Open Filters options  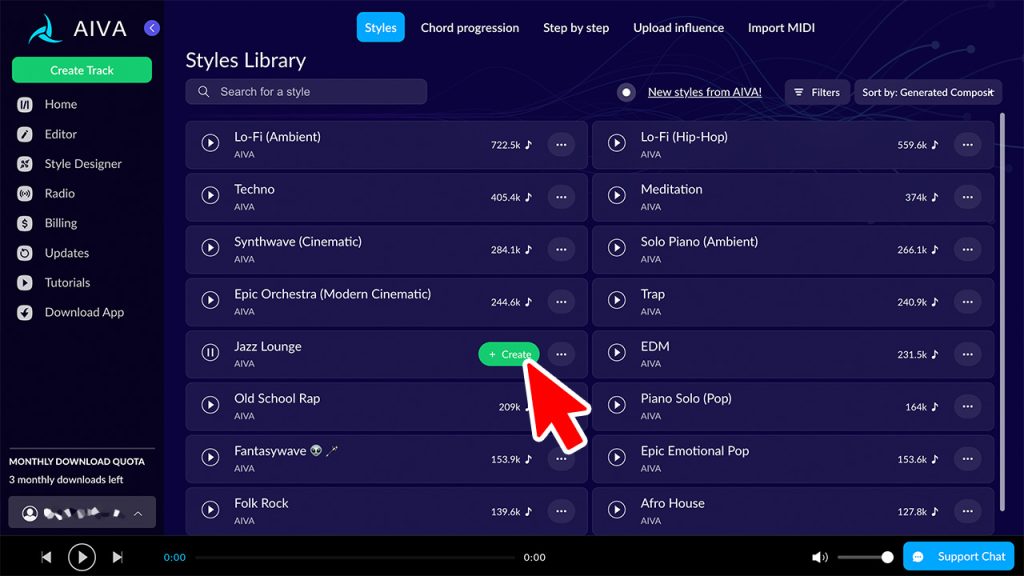point(817,93)
